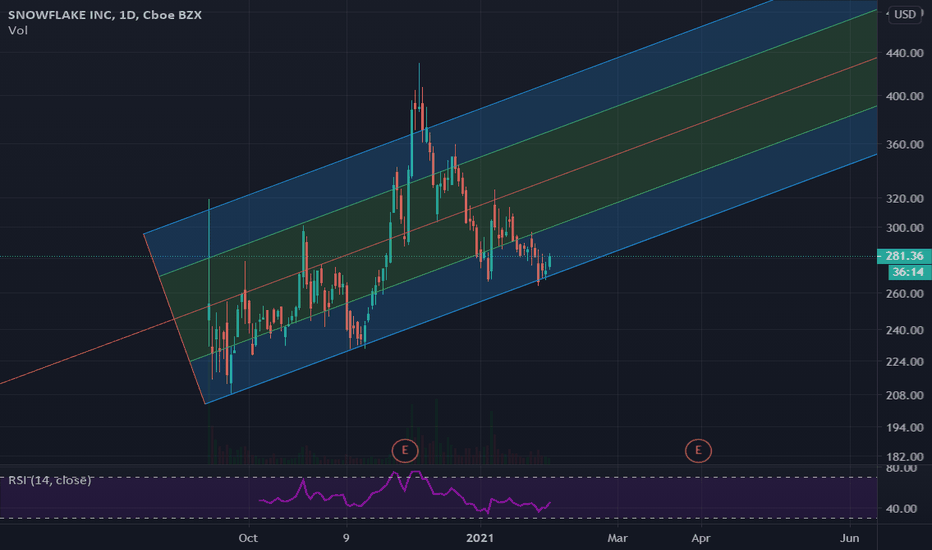Click the Jun date axis label
Viewport: 932px width, 550px height.
click(850, 538)
